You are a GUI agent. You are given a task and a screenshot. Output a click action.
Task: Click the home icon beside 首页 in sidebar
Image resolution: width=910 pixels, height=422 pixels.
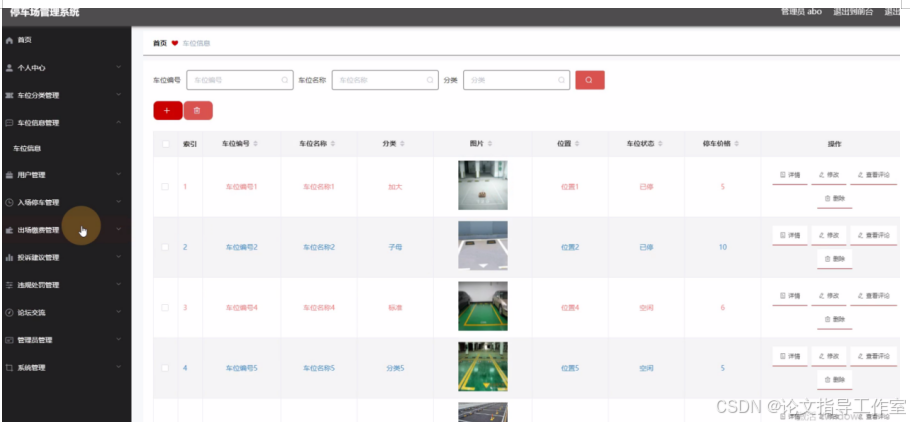click(9, 40)
